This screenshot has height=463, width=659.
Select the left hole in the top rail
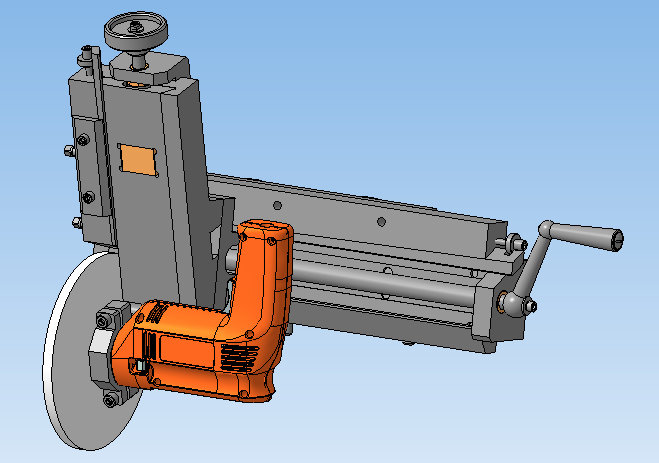(x=277, y=205)
